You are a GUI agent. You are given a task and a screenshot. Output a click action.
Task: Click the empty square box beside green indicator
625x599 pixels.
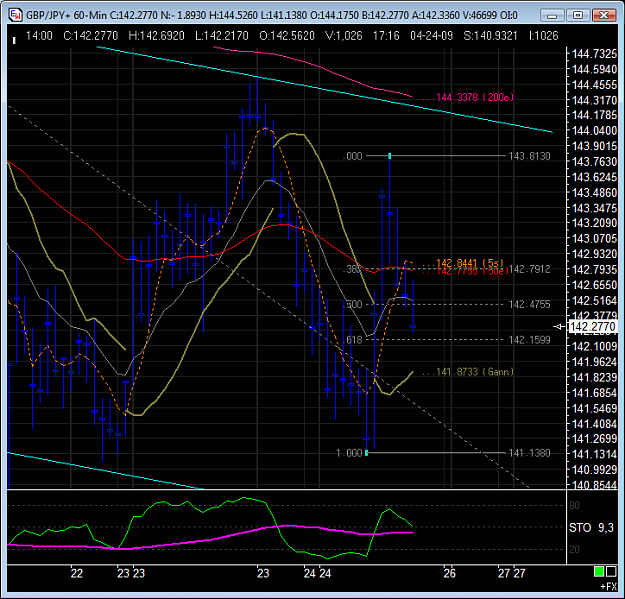pos(611,572)
